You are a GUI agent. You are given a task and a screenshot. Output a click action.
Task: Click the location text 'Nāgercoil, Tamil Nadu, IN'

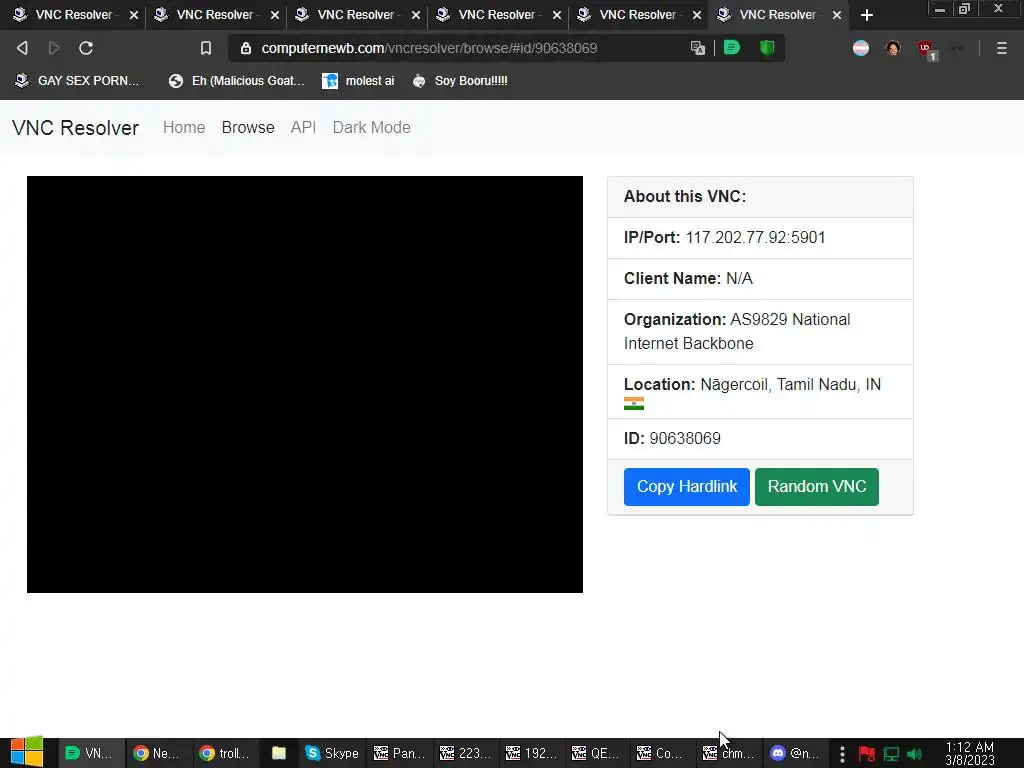(x=790, y=384)
